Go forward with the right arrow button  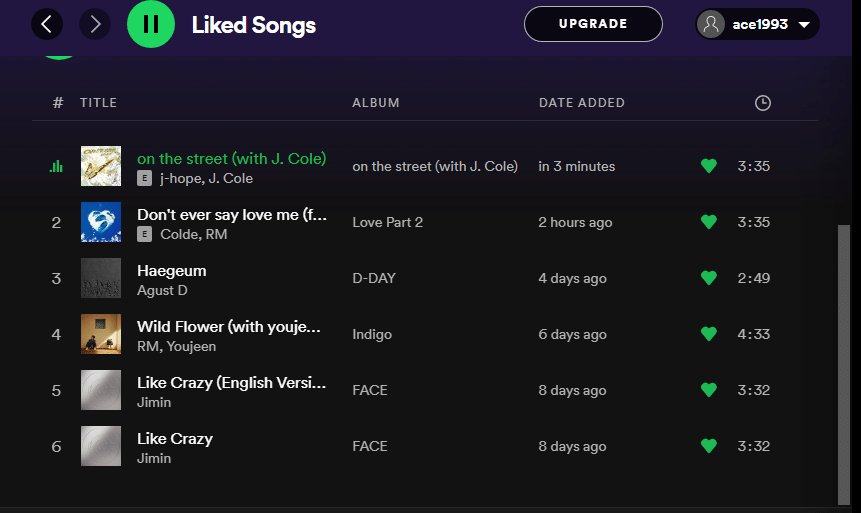pyautogui.click(x=95, y=24)
